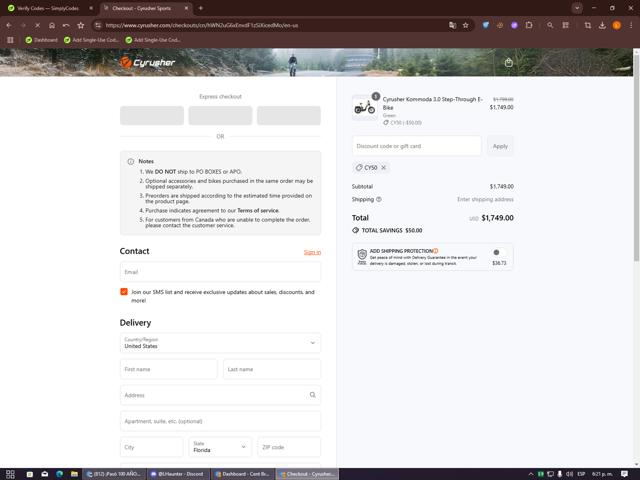Stop loading the page with the X button
The height and width of the screenshot is (480, 640).
(37, 25)
